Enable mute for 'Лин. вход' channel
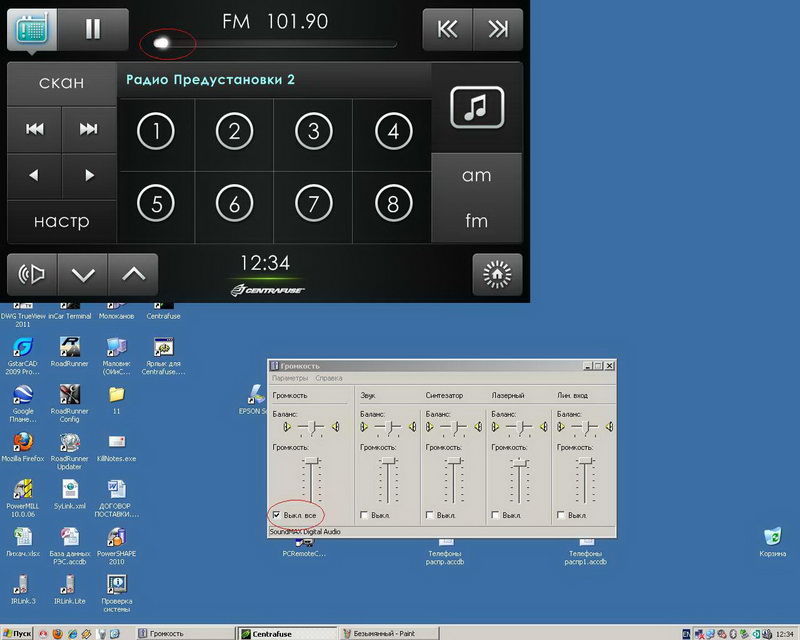800x640 pixels. [562, 515]
